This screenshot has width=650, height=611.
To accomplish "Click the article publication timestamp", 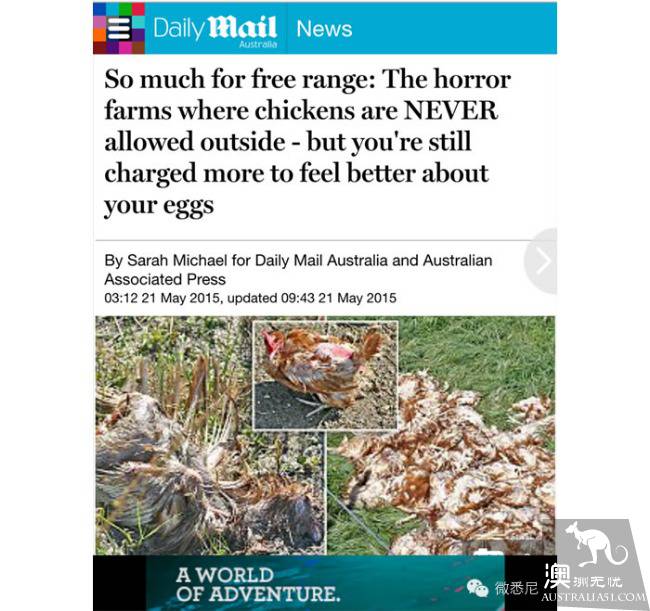I will tap(250, 298).
